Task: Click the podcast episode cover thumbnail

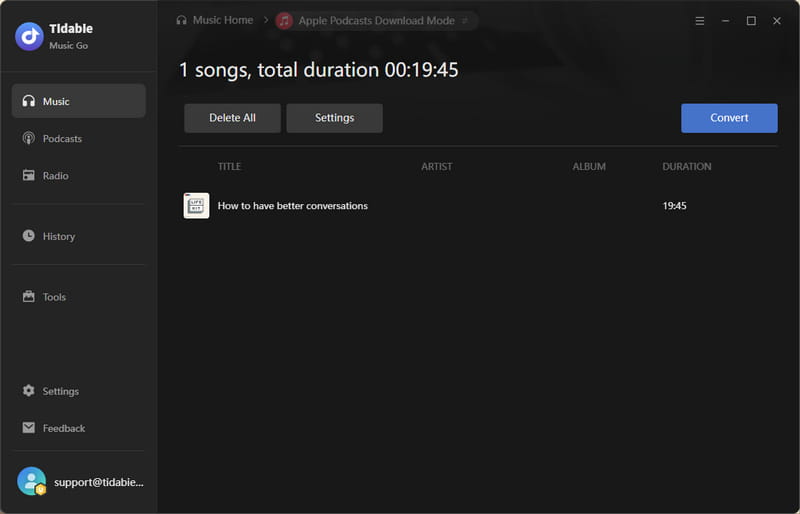Action: [196, 205]
